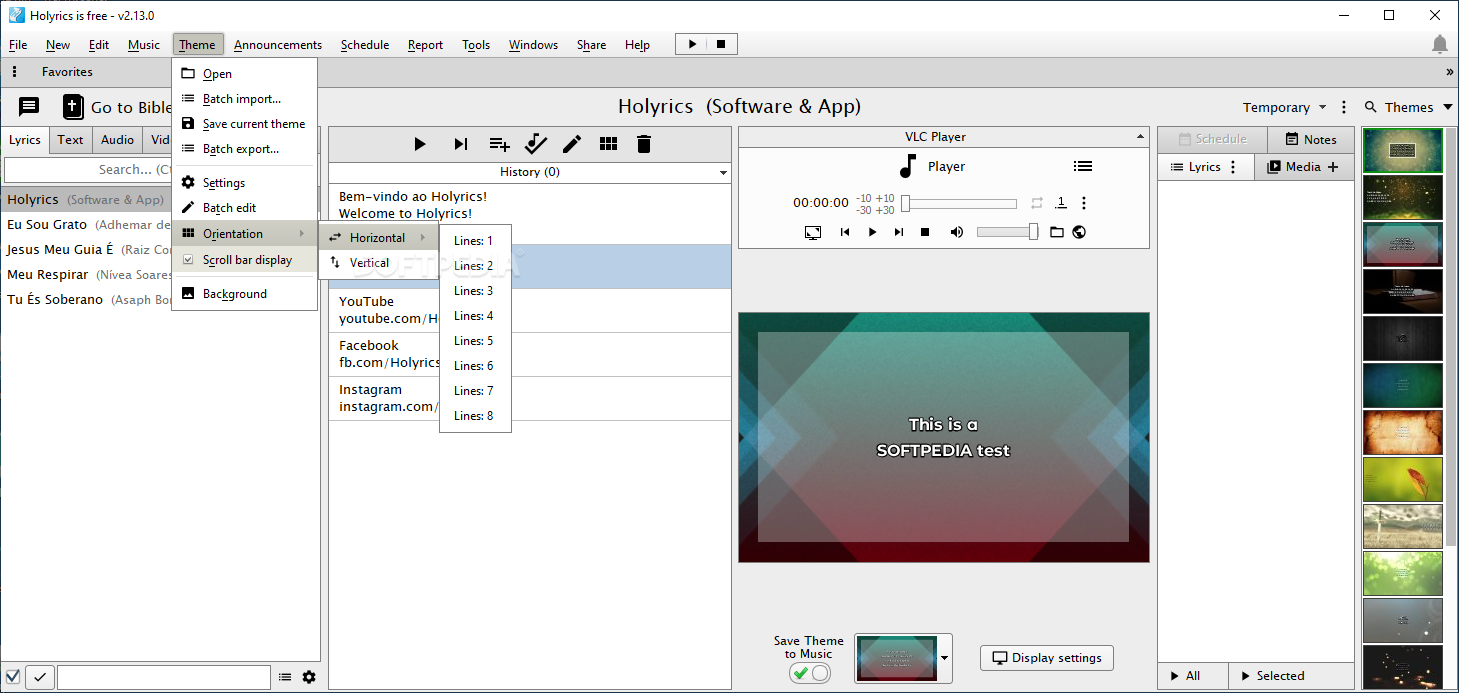Mute the VLC player volume
Screen dimensions: 1459x693
point(957,232)
